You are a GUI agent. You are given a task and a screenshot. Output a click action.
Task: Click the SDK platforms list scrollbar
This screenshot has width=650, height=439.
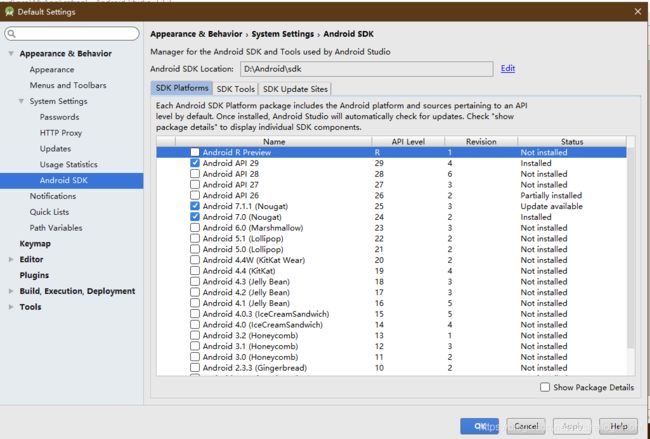click(631, 249)
